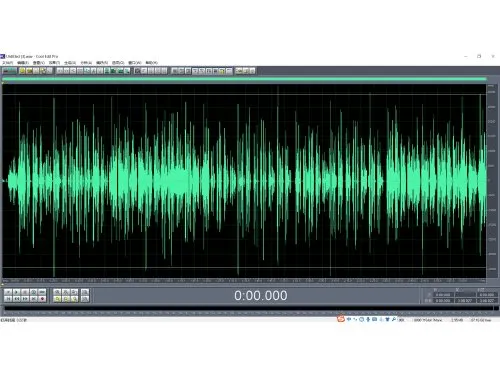
Task: Click the vertical zoom in icon
Action: pyautogui.click(x=85, y=292)
